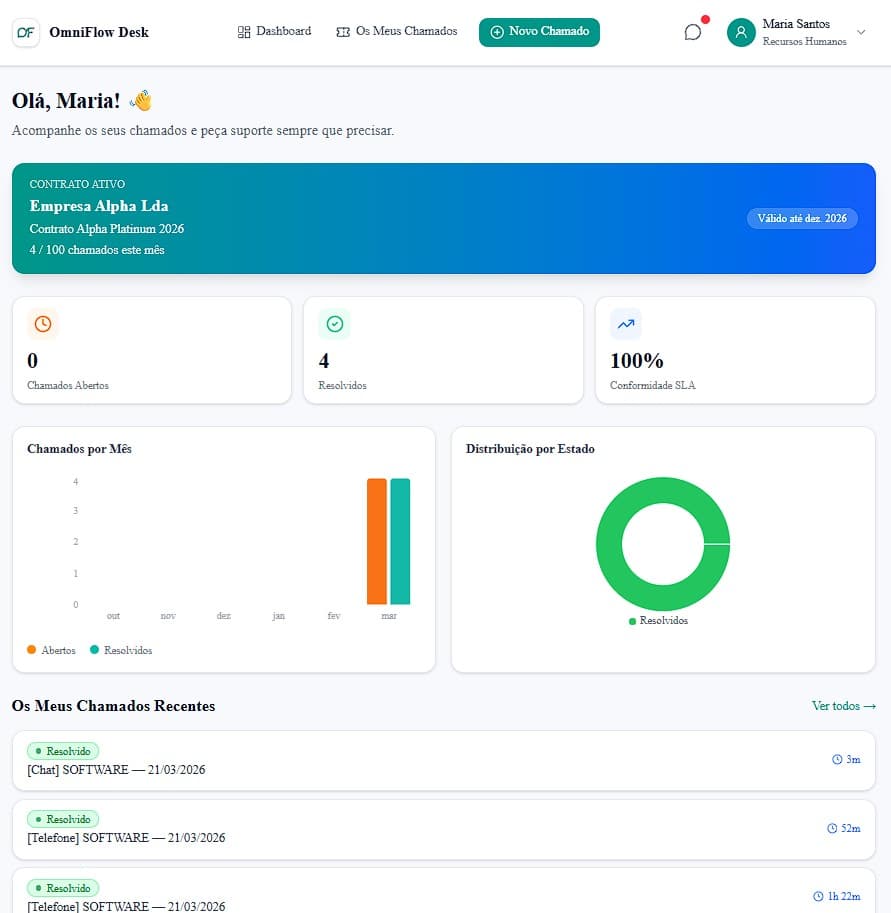Click the OmniFlow Desk logo icon

click(26, 32)
